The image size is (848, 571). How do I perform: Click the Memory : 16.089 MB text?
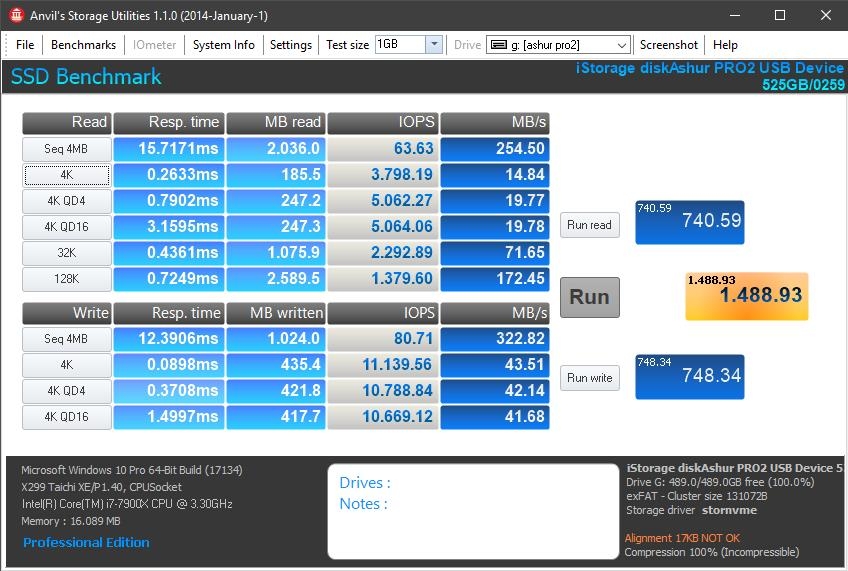point(71,521)
